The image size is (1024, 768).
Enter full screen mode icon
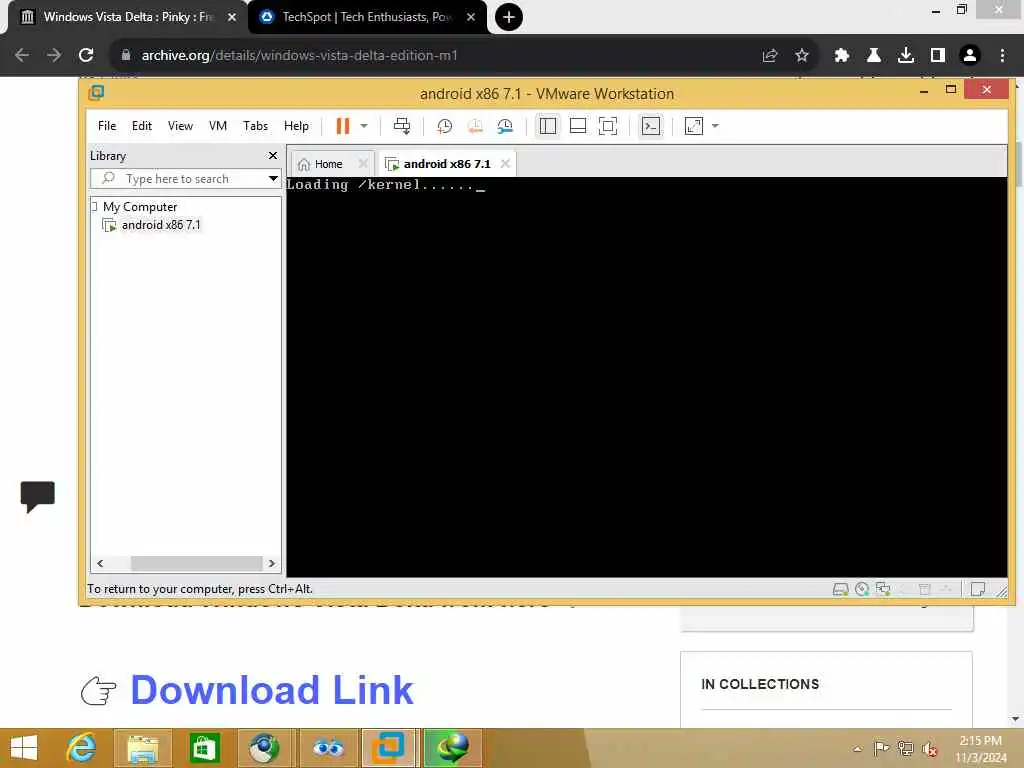608,126
